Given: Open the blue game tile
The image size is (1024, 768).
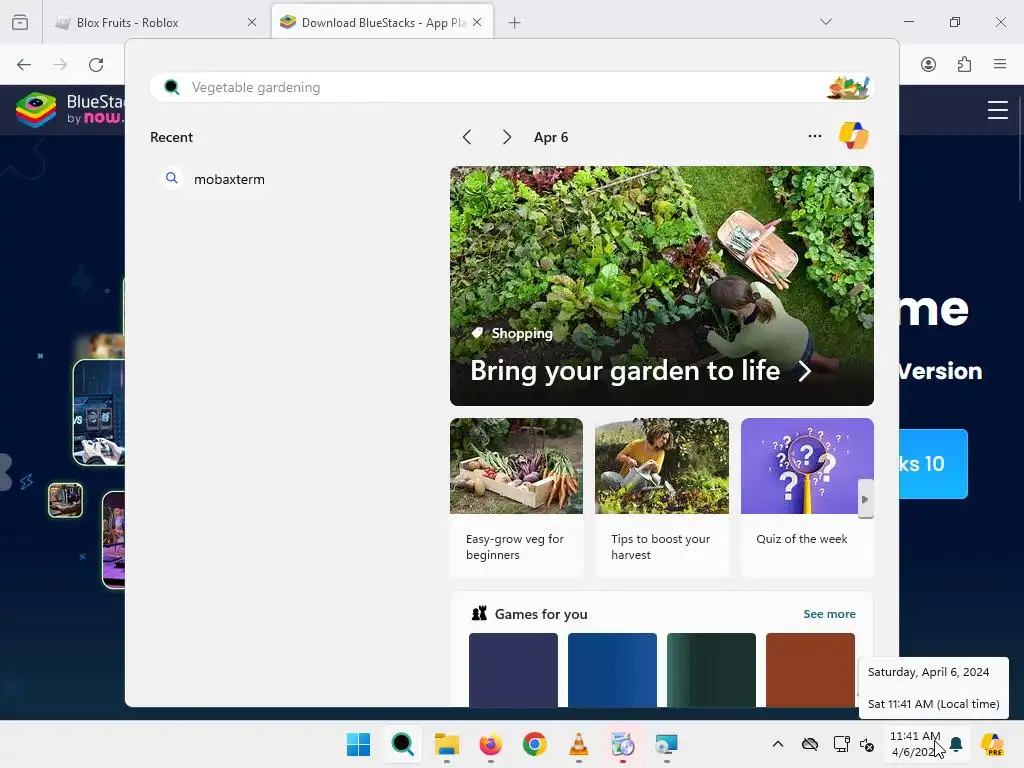Looking at the screenshot, I should pyautogui.click(x=613, y=669).
